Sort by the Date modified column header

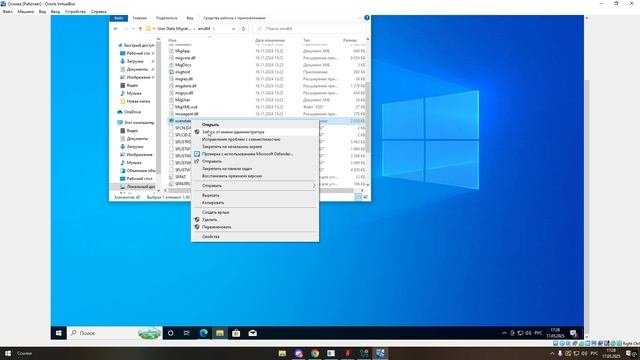[270, 40]
